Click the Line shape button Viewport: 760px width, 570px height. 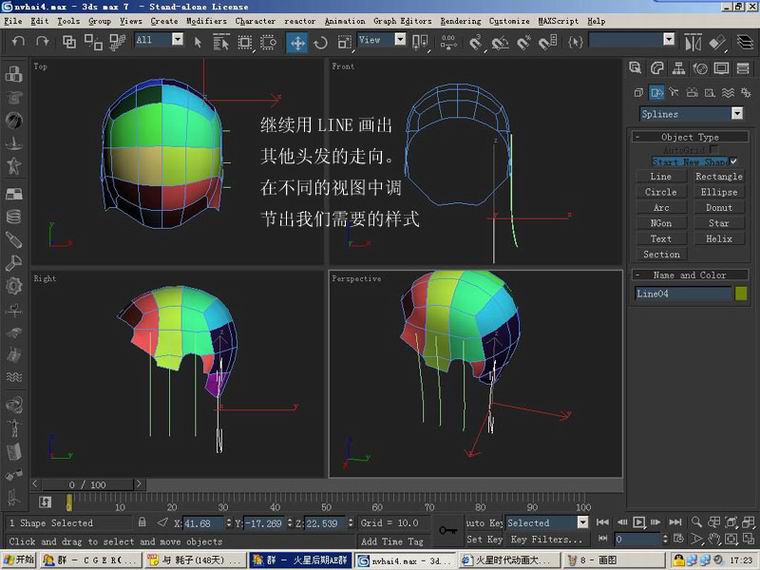click(x=661, y=176)
